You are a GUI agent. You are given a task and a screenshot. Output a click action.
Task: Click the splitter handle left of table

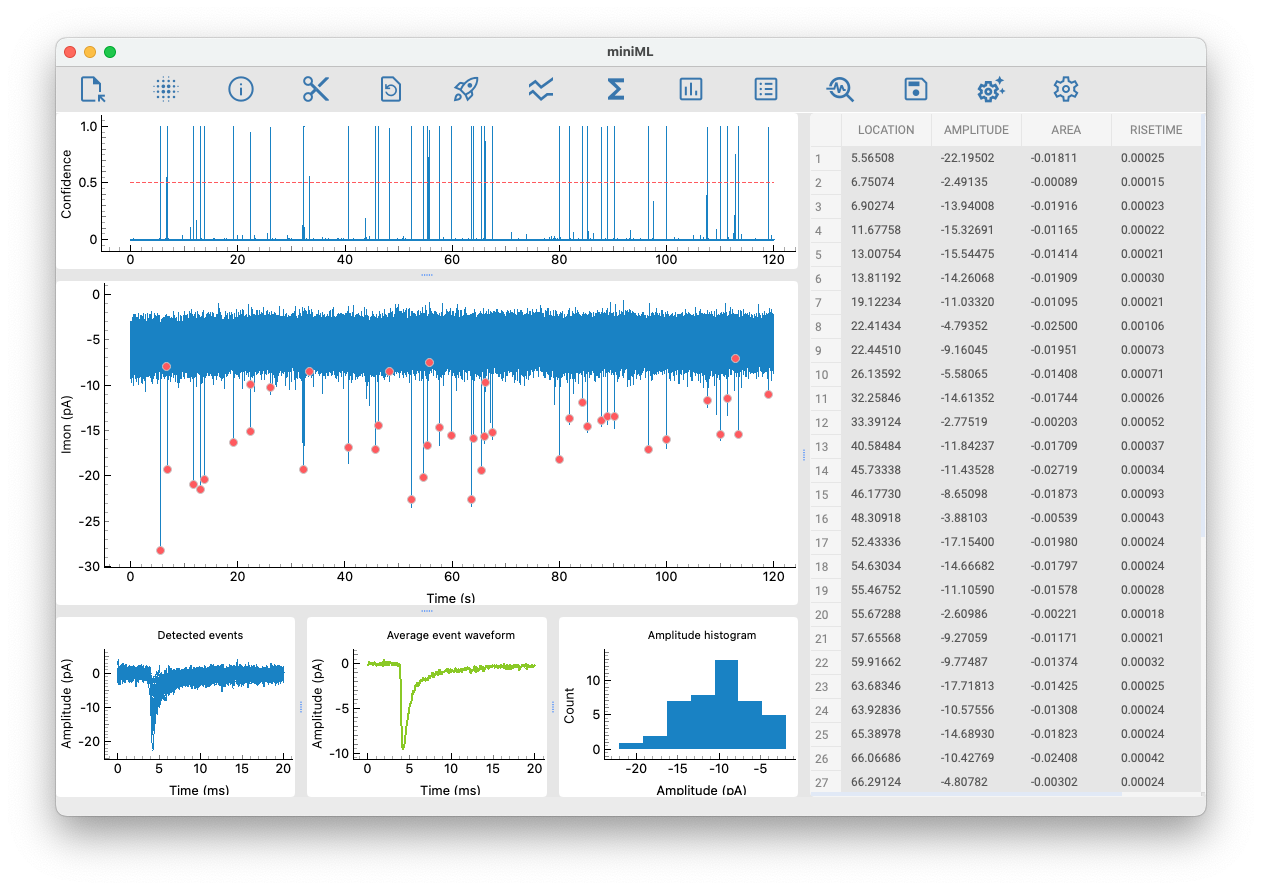[804, 455]
